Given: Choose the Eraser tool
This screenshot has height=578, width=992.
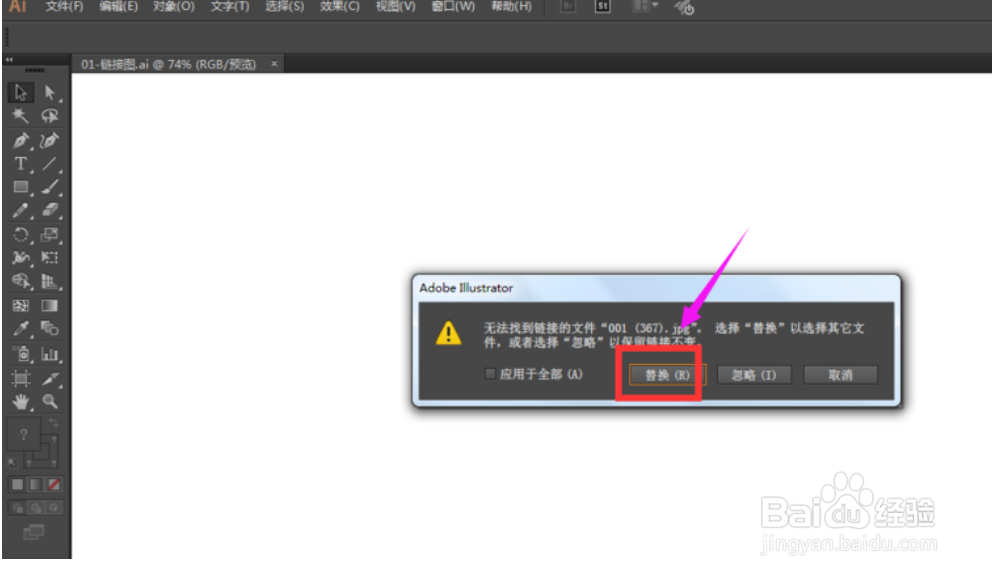Looking at the screenshot, I should [x=50, y=211].
